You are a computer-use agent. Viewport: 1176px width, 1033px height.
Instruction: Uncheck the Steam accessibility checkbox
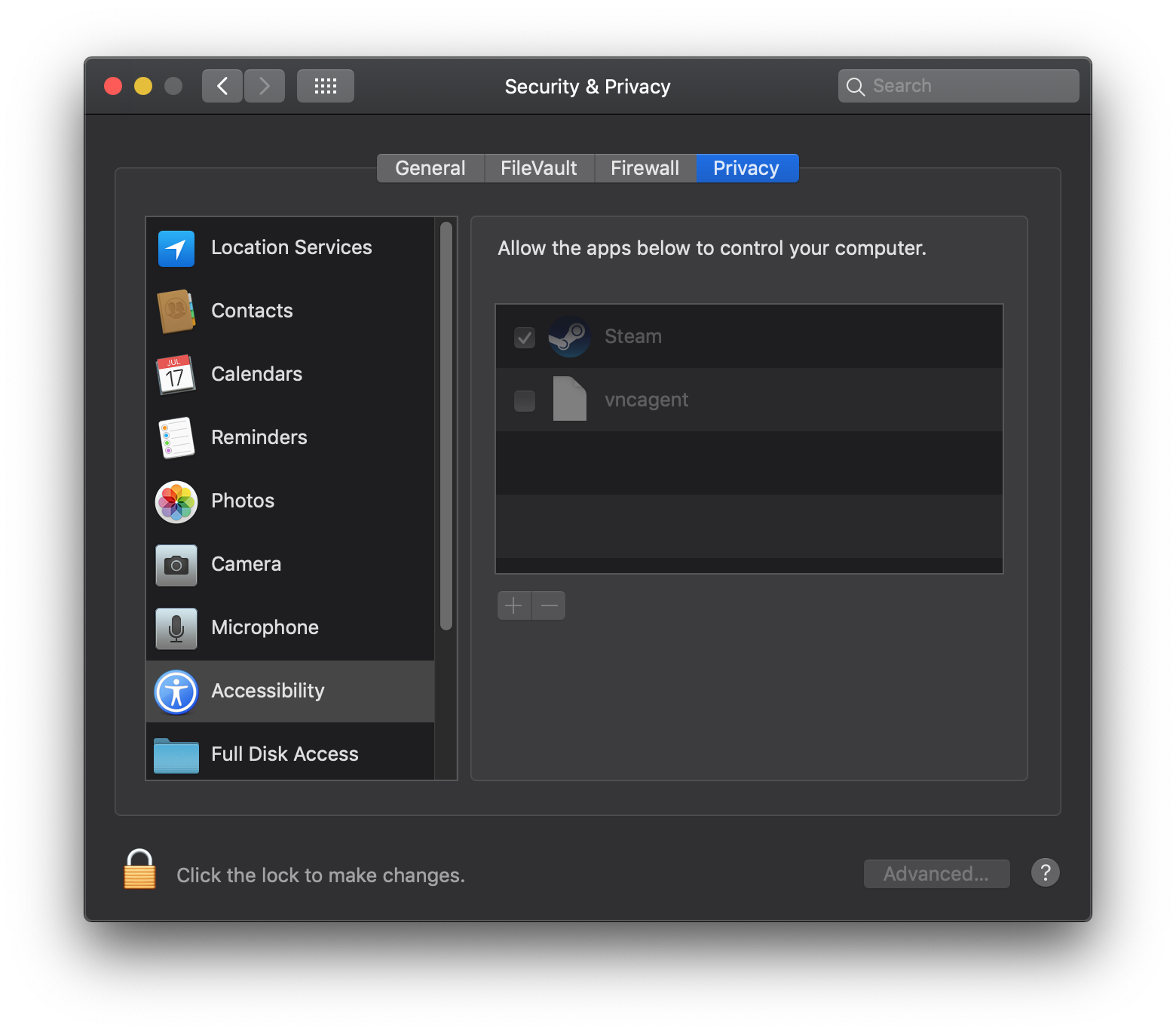525,337
